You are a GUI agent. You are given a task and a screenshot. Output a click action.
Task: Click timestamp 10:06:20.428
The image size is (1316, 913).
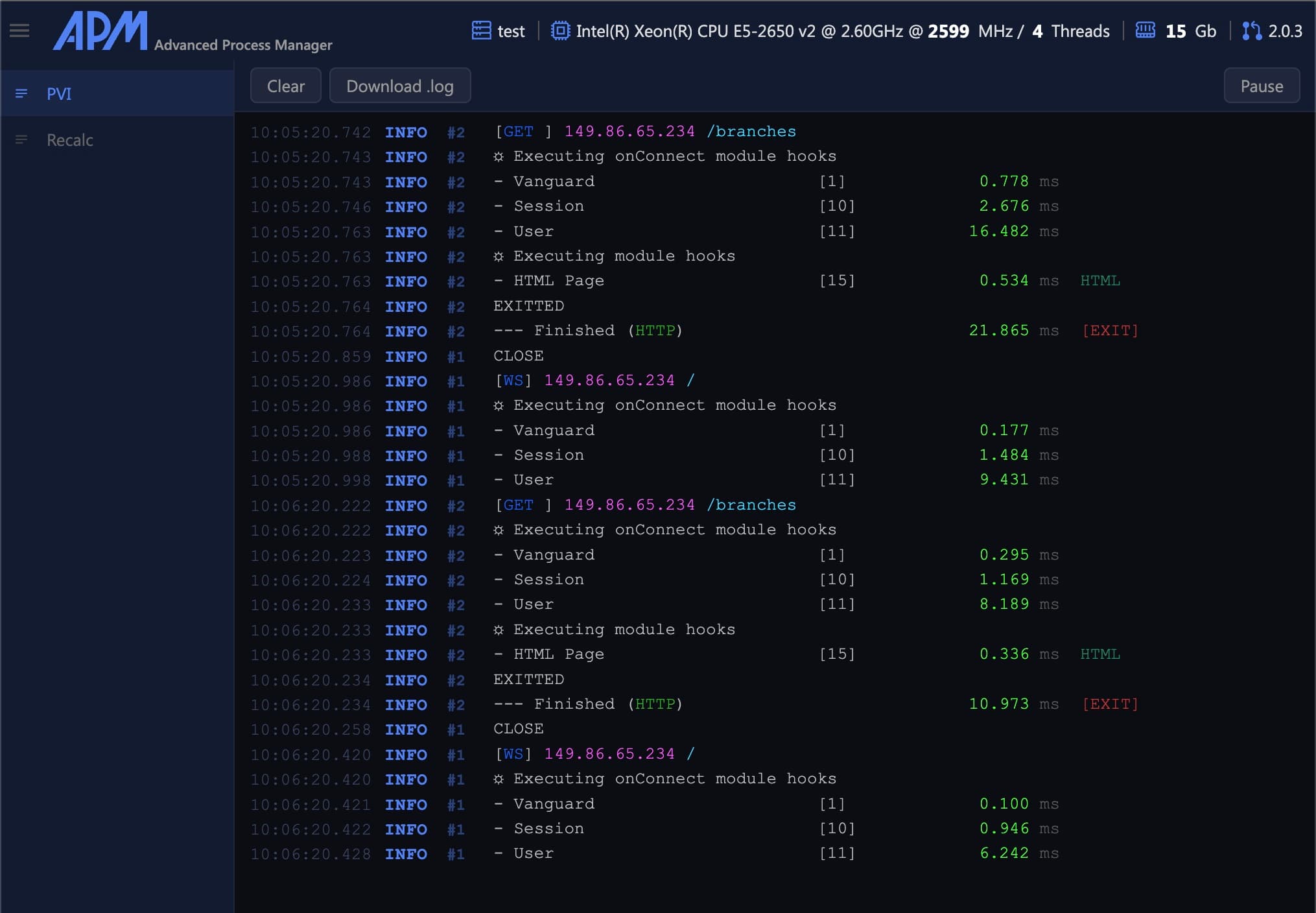(x=311, y=855)
